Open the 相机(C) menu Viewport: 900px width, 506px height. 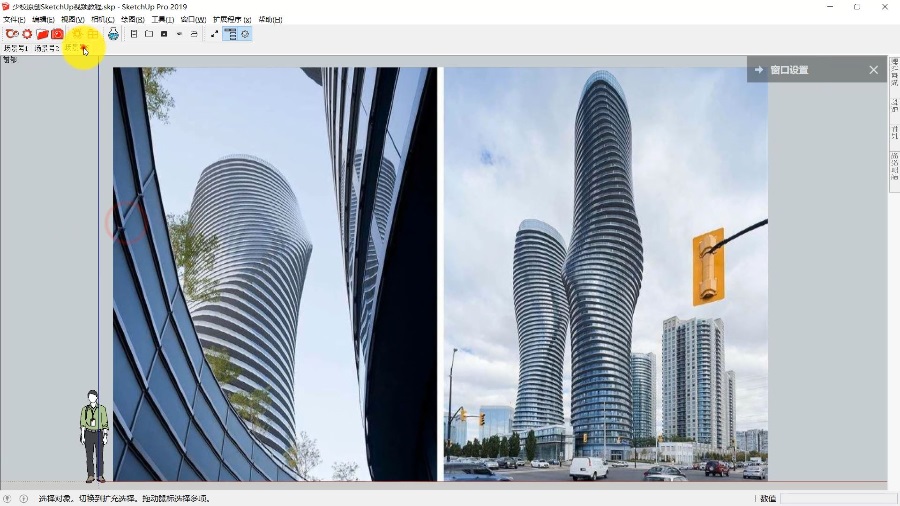pyautogui.click(x=103, y=20)
